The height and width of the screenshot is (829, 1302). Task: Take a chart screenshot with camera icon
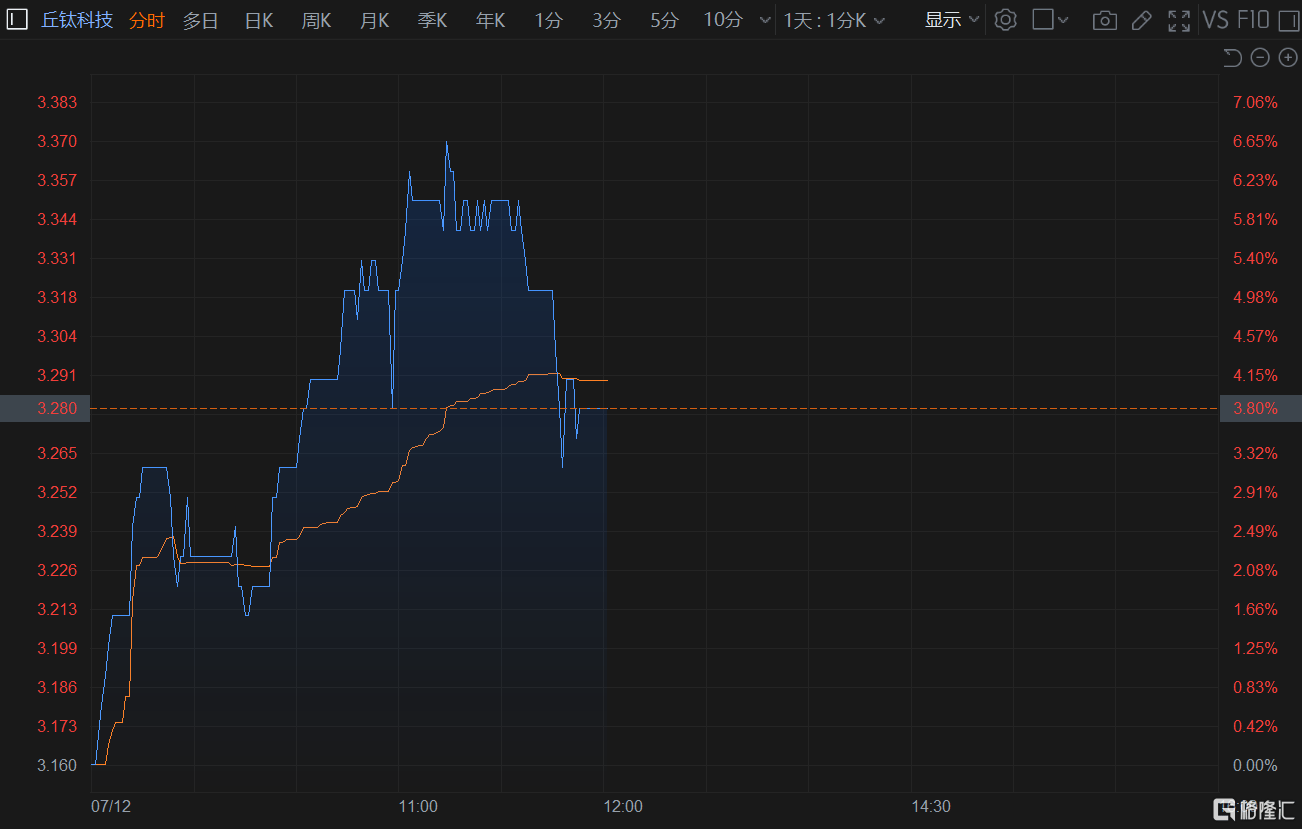(x=1104, y=20)
